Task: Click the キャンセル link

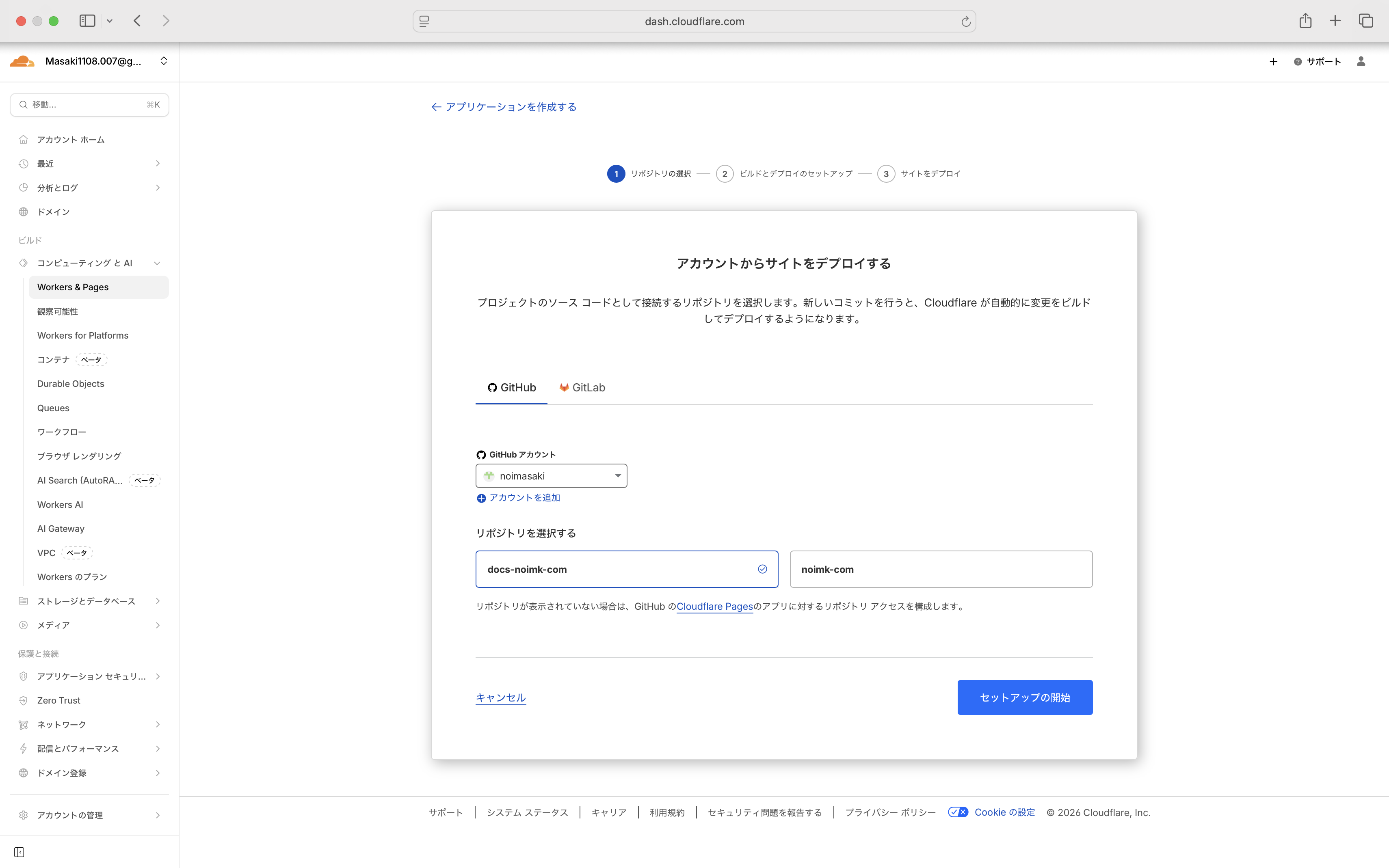Action: [x=501, y=697]
